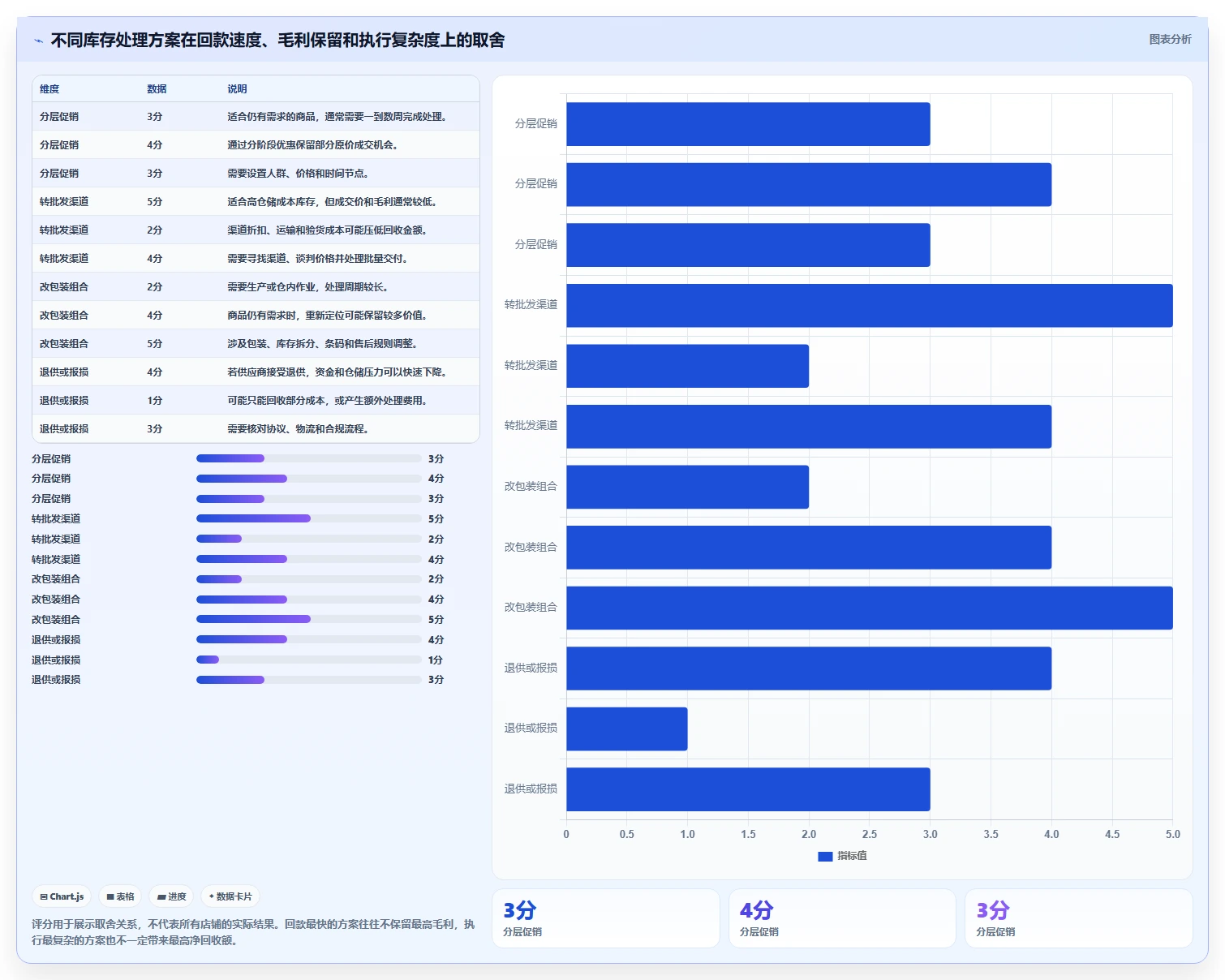
Task: Click the 转批发渠道 chart bar reaching 5.0
Action: pyautogui.click(x=869, y=305)
